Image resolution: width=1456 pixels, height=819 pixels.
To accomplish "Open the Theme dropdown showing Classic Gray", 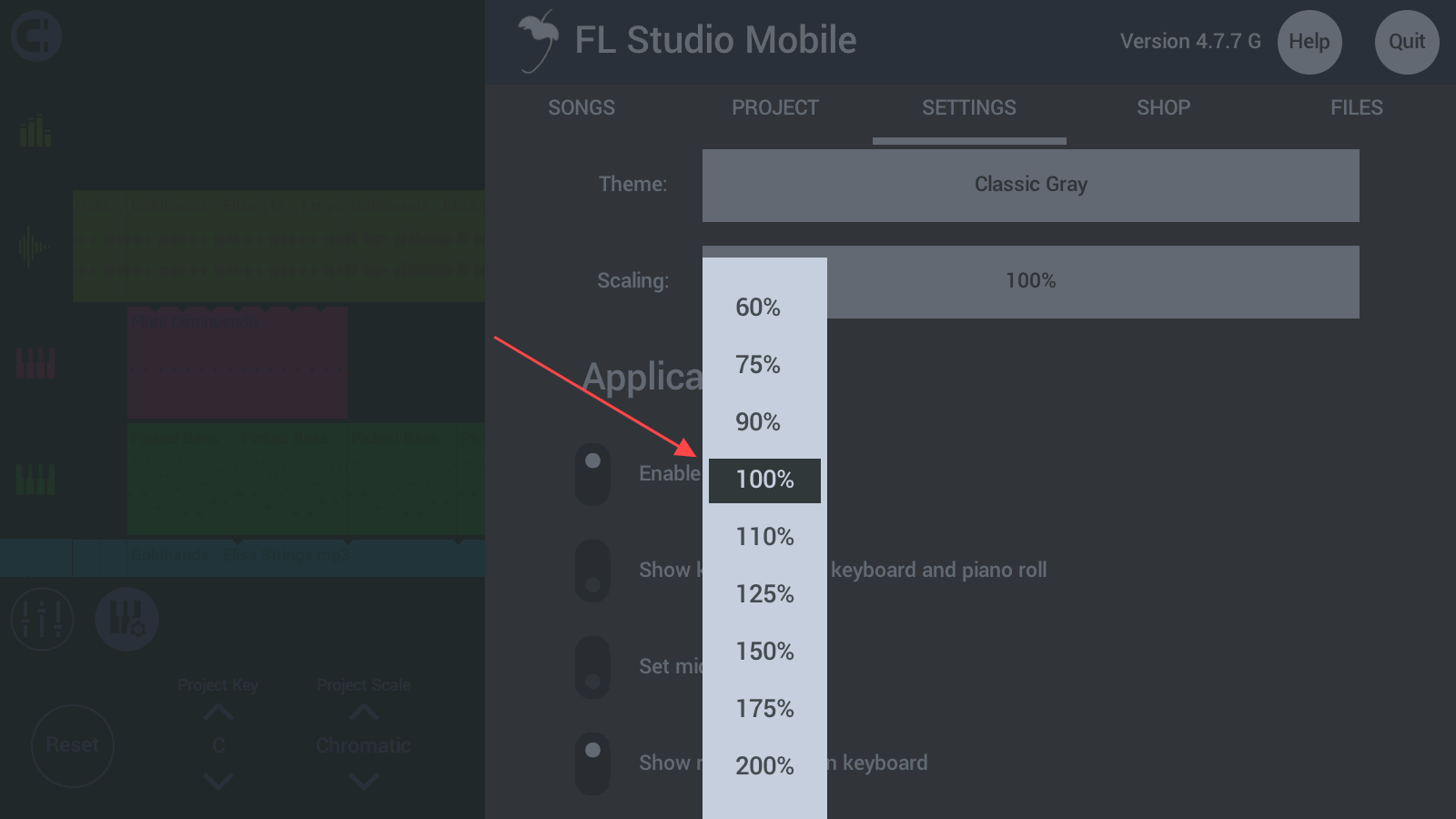I will pos(1030,186).
